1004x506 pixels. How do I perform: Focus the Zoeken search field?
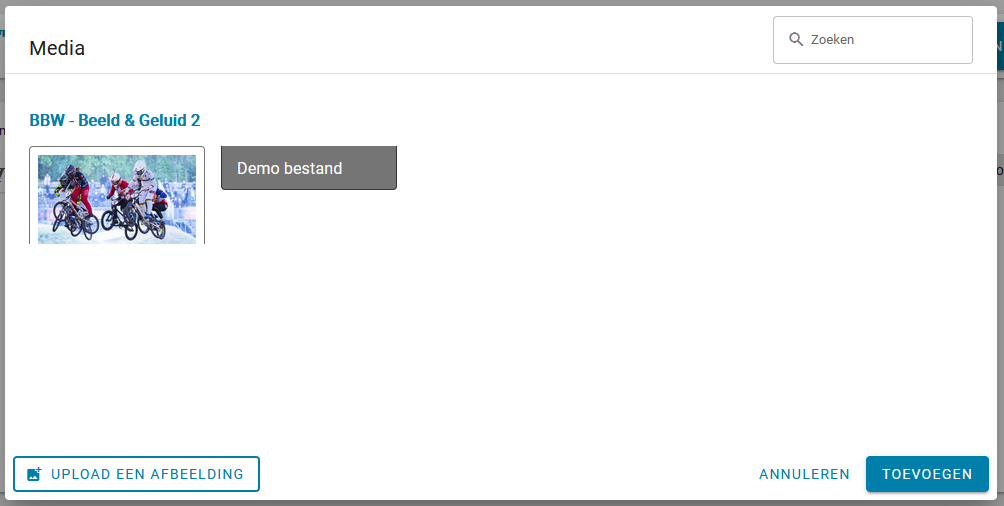pos(873,40)
